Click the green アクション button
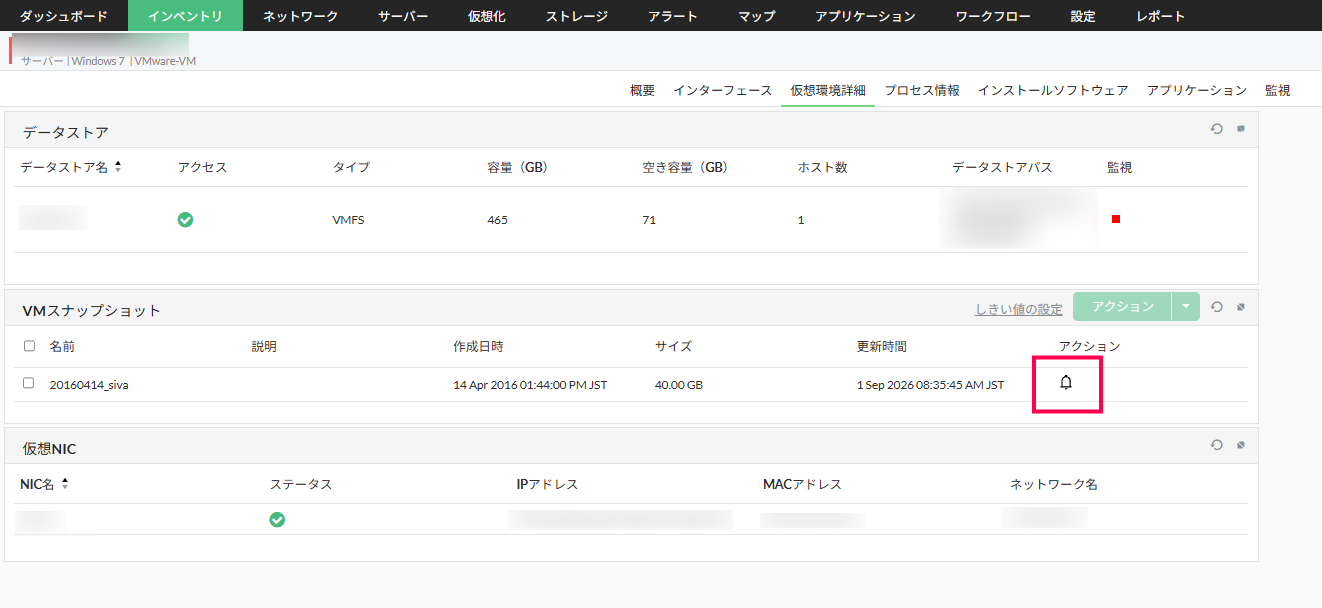 point(1122,306)
